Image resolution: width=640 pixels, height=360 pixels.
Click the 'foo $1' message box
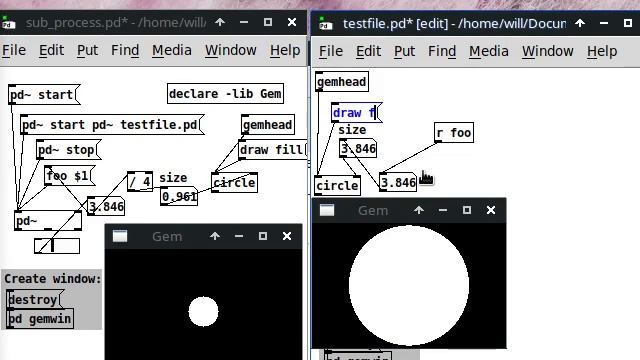69,176
